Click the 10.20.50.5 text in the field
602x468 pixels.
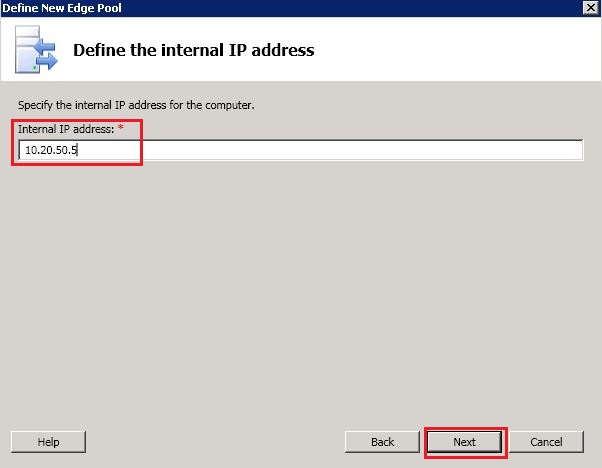pyautogui.click(x=51, y=150)
